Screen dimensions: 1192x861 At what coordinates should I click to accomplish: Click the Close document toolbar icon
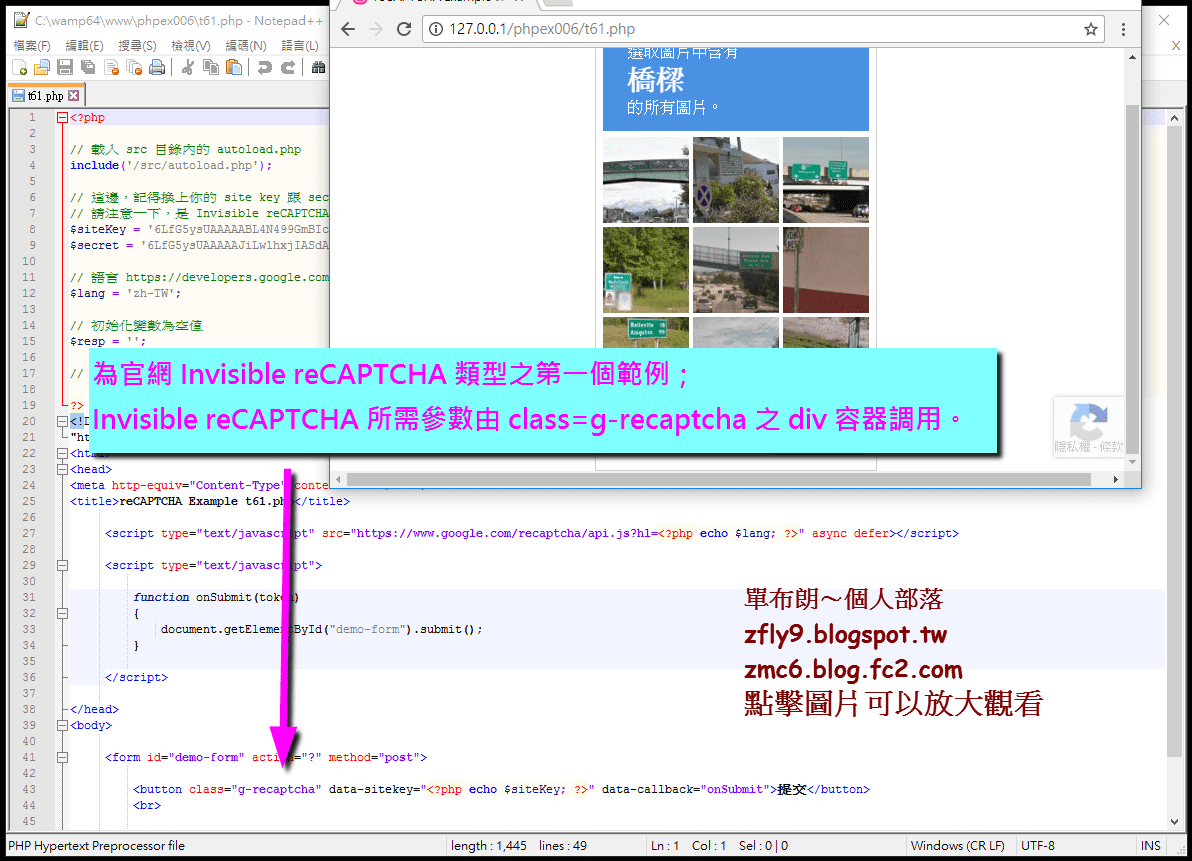click(x=112, y=68)
